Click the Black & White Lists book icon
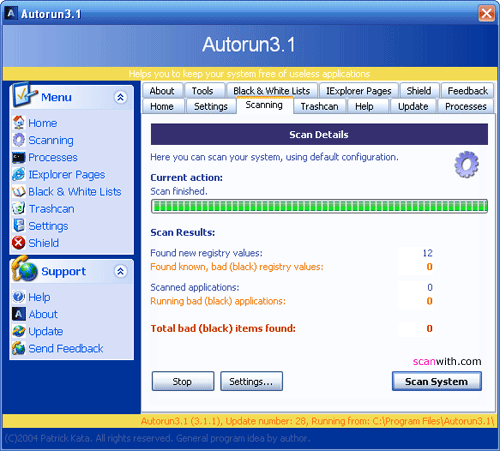This screenshot has height=451, width=500. click(x=19, y=192)
